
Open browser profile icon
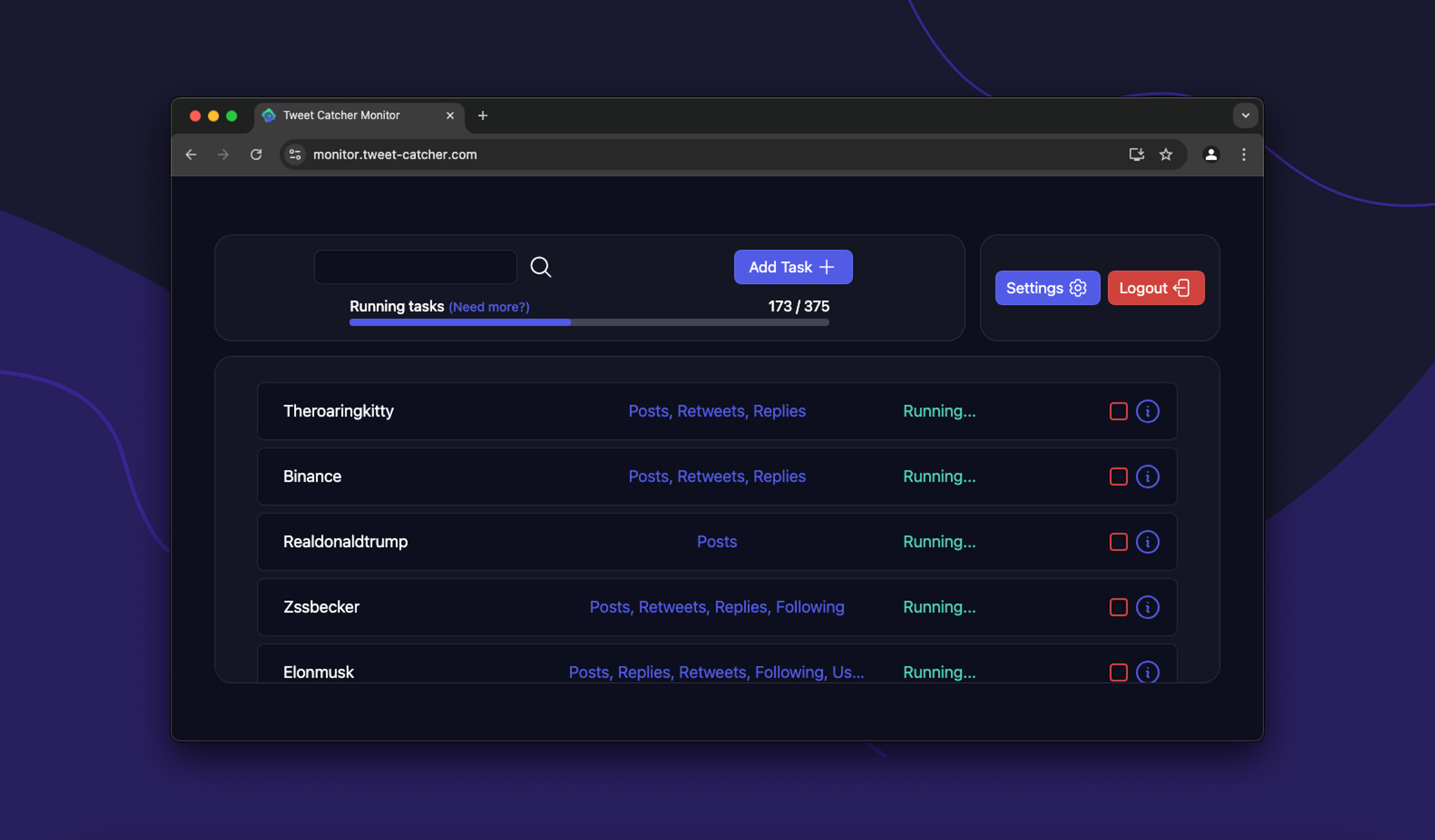(1211, 155)
